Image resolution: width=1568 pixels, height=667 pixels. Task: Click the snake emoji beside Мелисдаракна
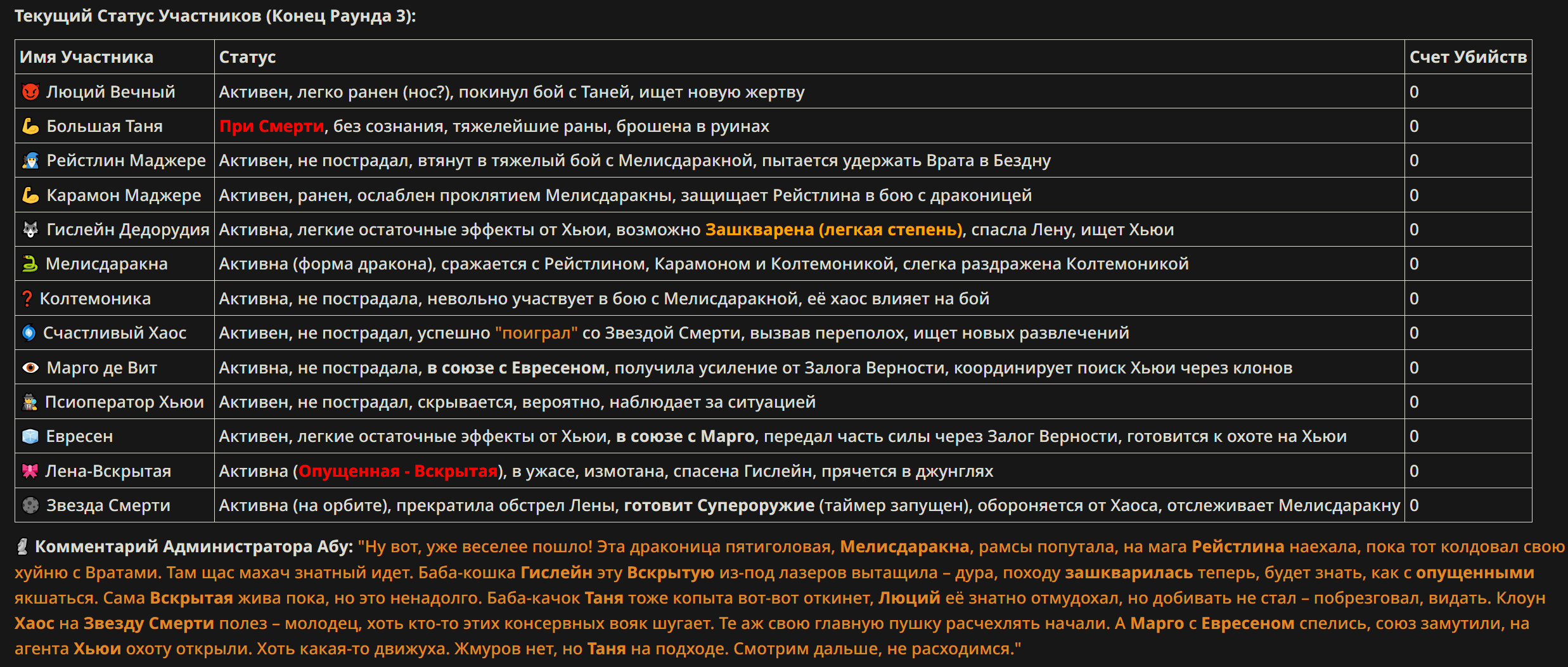coord(30,264)
